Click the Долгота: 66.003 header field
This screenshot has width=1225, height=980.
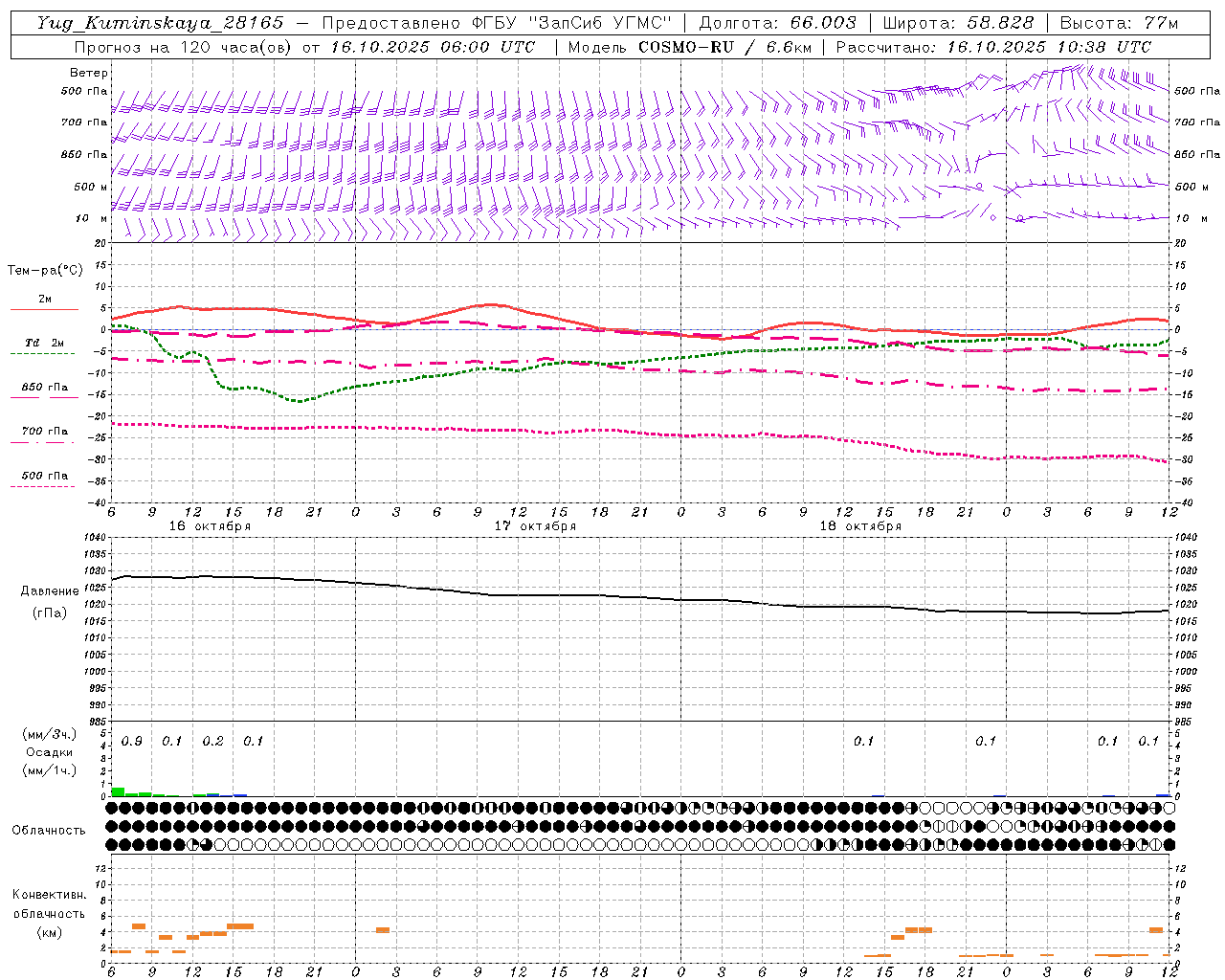[777, 23]
